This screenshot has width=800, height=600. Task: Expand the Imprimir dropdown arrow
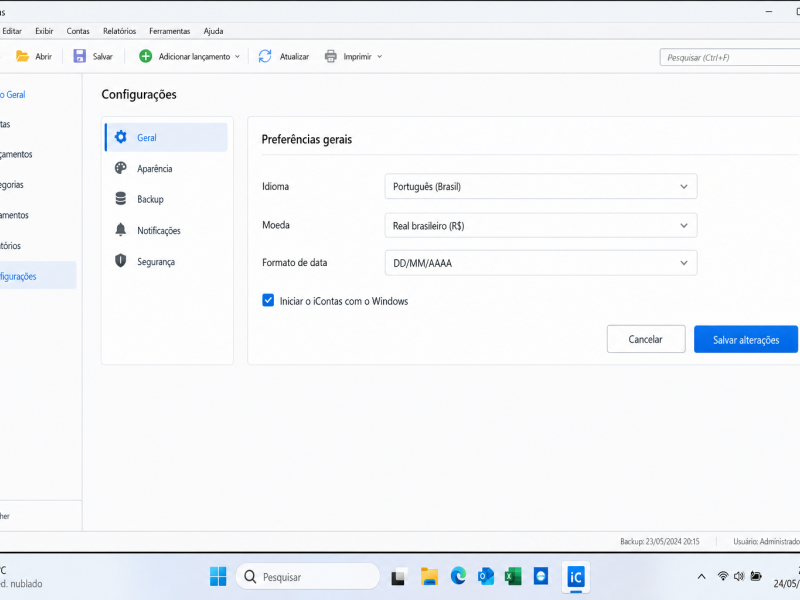coord(380,57)
